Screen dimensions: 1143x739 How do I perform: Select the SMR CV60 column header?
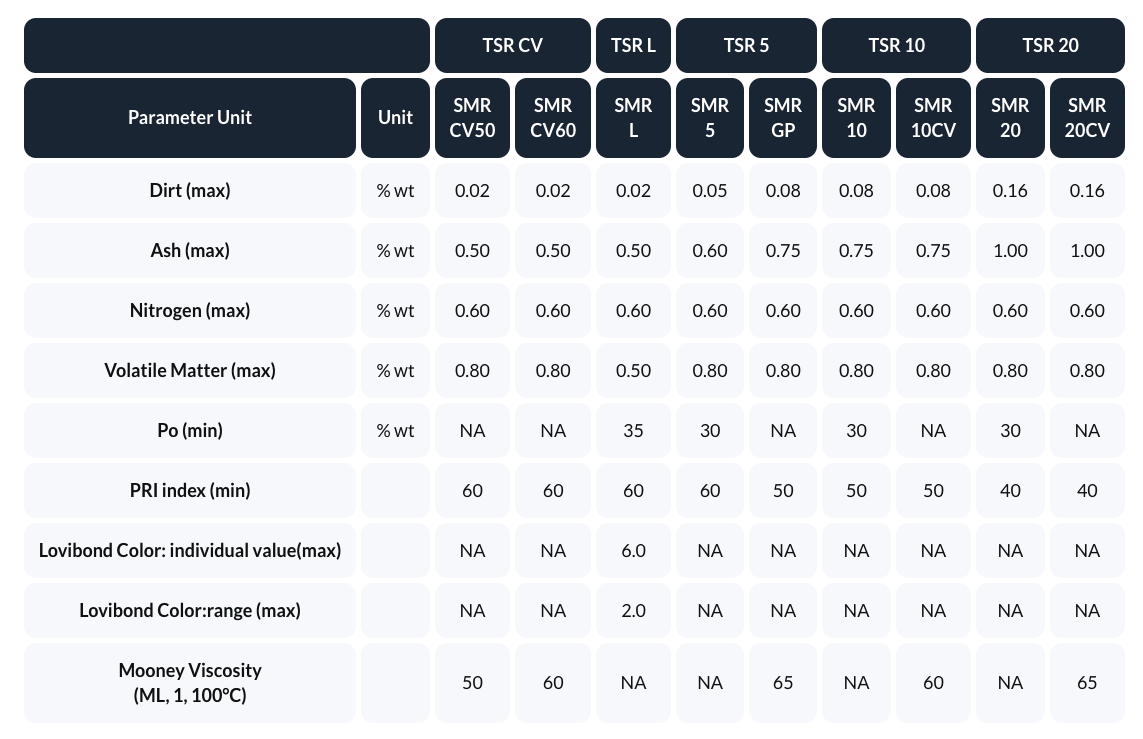(x=553, y=117)
